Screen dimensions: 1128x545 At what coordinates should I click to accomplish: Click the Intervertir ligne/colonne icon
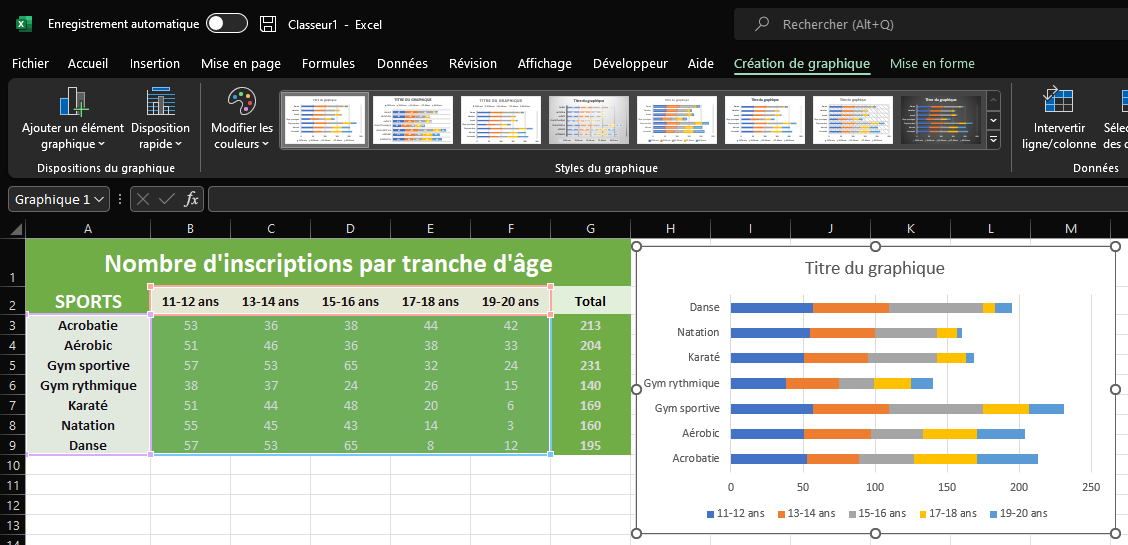[1058, 101]
